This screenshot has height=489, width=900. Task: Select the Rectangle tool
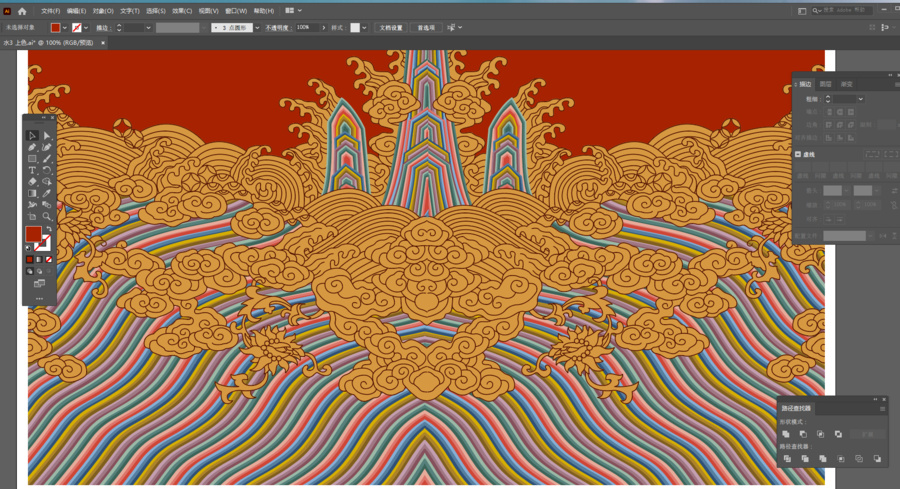[x=32, y=158]
